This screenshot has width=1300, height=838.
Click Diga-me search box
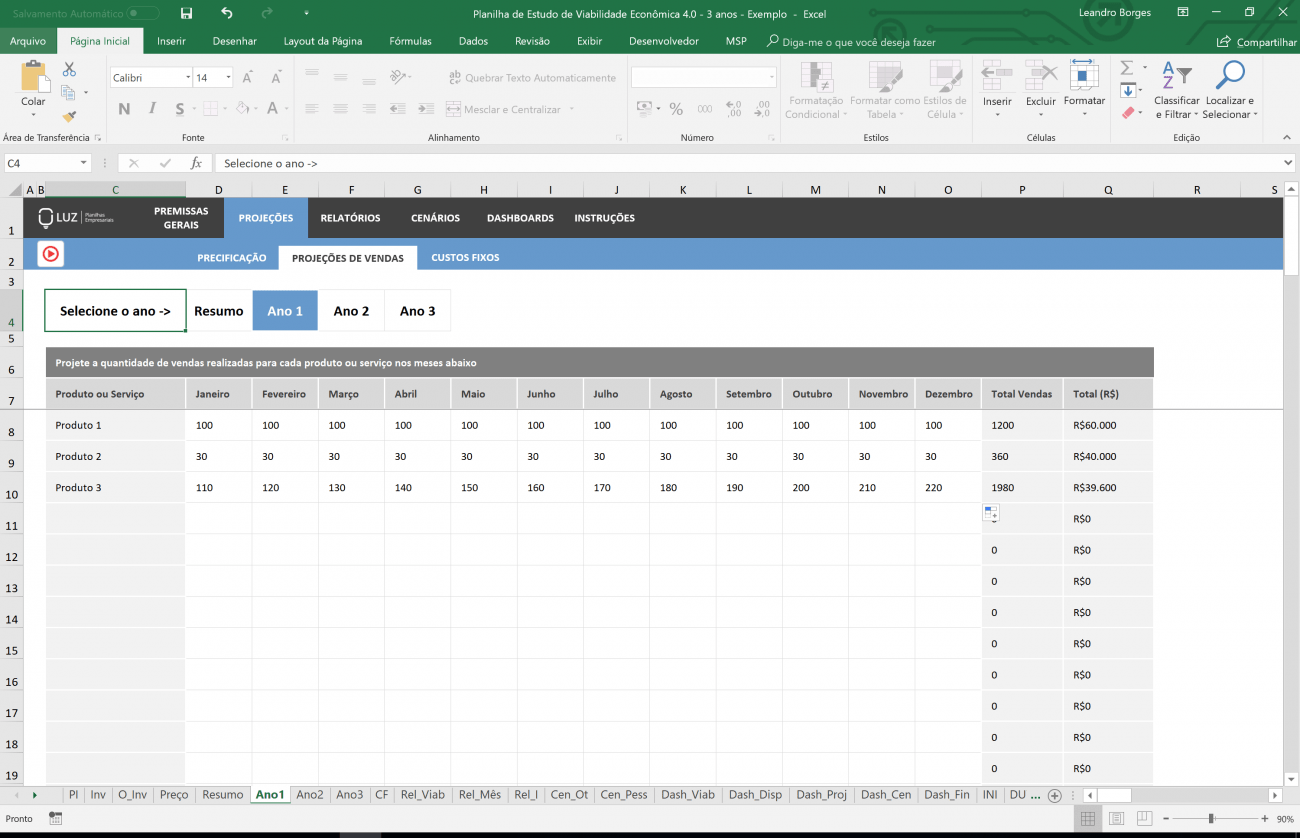click(851, 42)
